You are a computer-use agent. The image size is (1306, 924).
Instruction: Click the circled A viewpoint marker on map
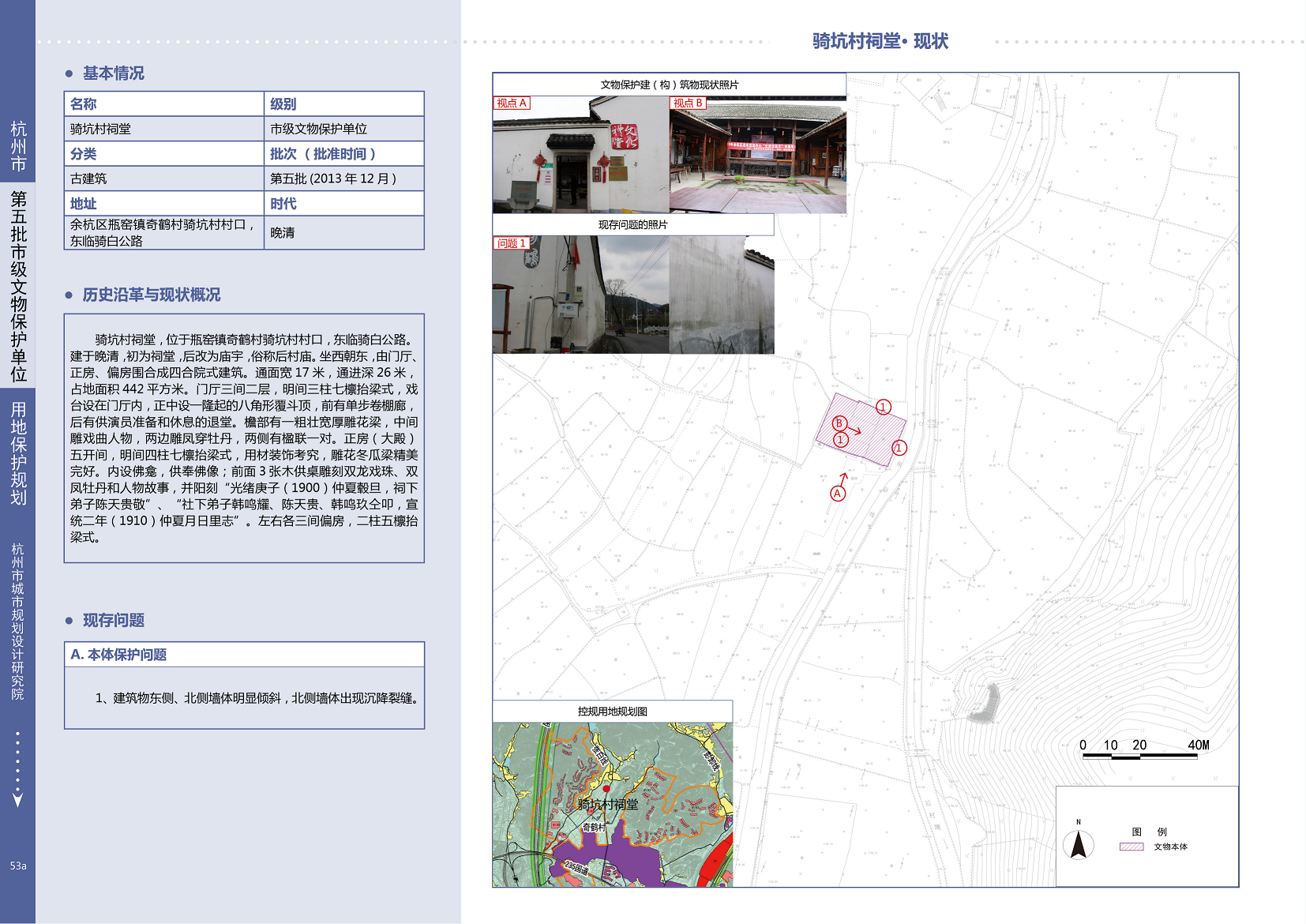[838, 494]
